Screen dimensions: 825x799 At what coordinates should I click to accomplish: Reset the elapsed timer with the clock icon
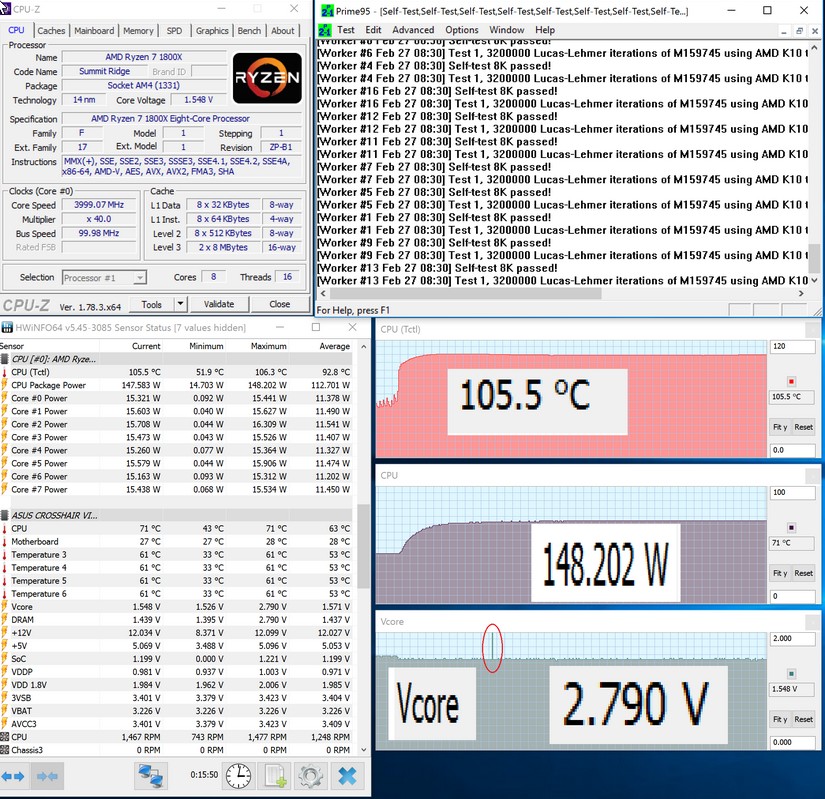click(238, 776)
